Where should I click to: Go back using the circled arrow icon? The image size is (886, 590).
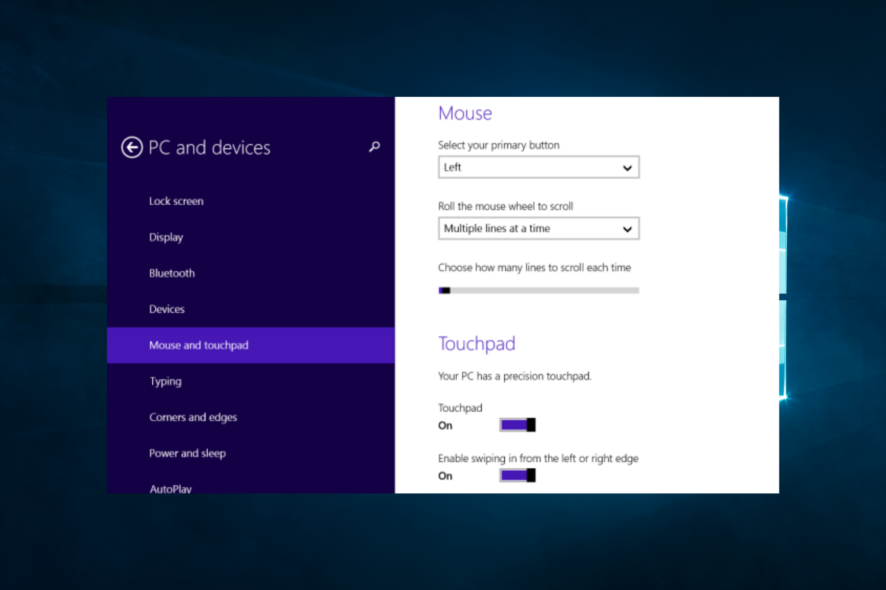[x=132, y=148]
